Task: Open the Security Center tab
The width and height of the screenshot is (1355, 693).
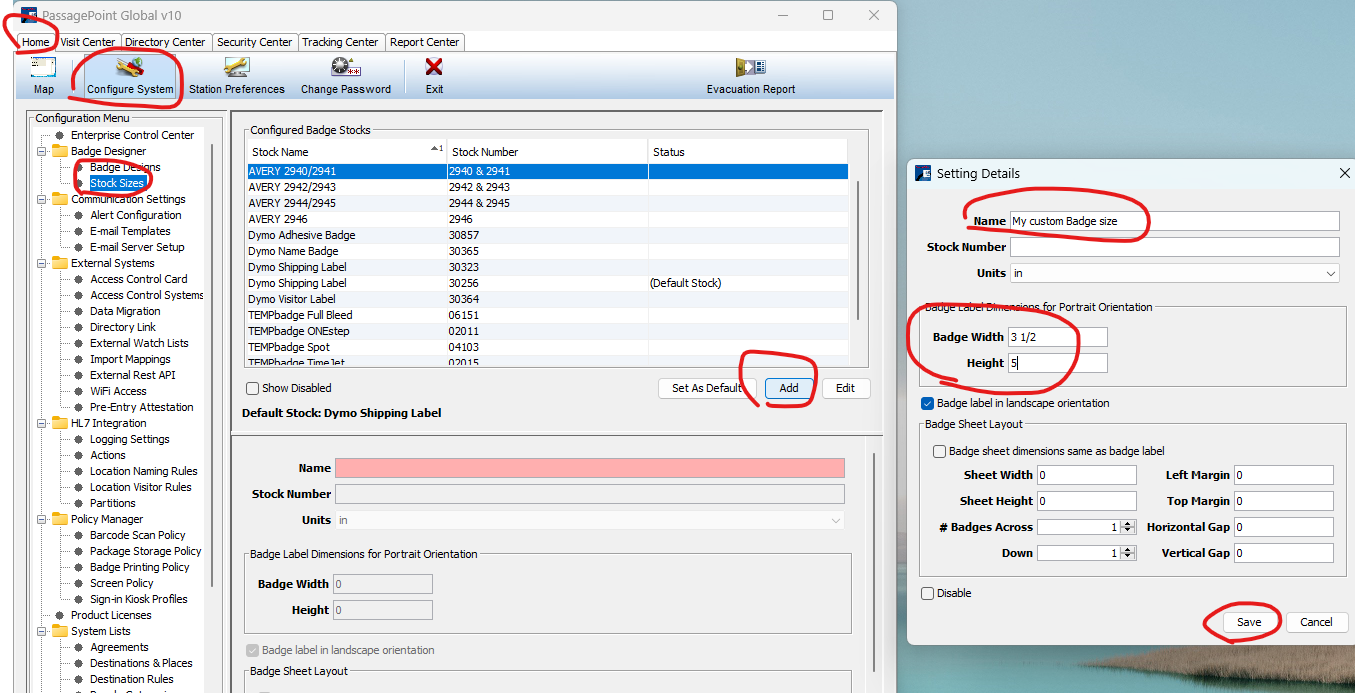Action: [255, 42]
